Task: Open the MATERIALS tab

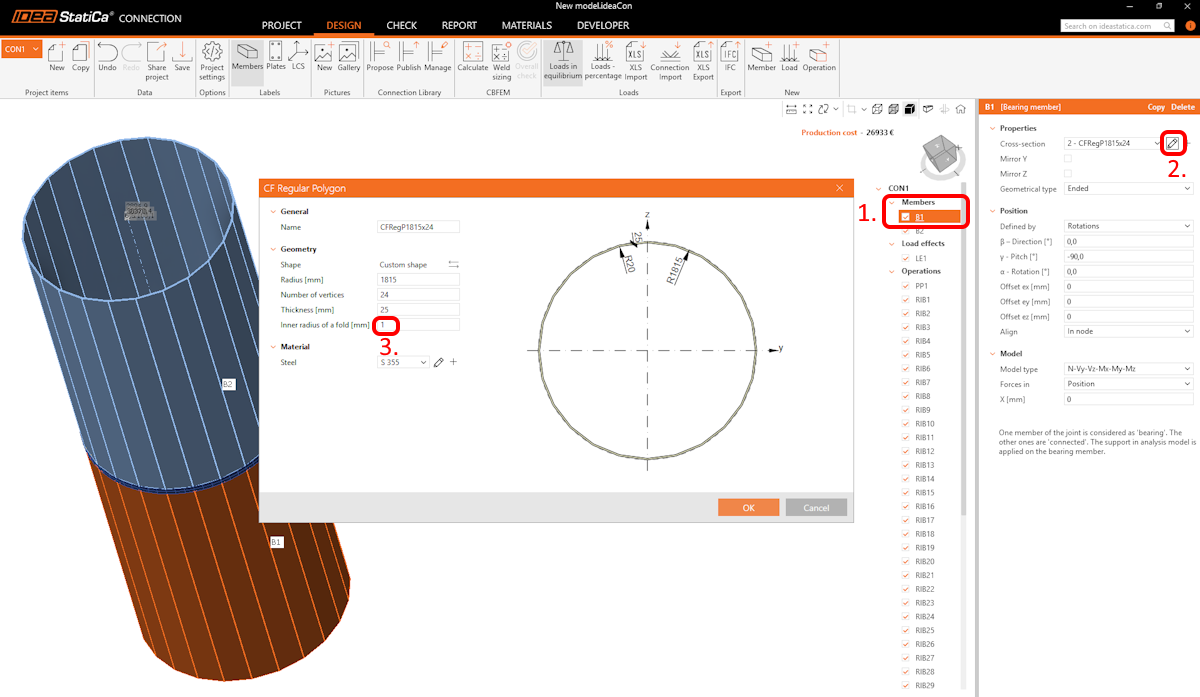Action: (526, 25)
